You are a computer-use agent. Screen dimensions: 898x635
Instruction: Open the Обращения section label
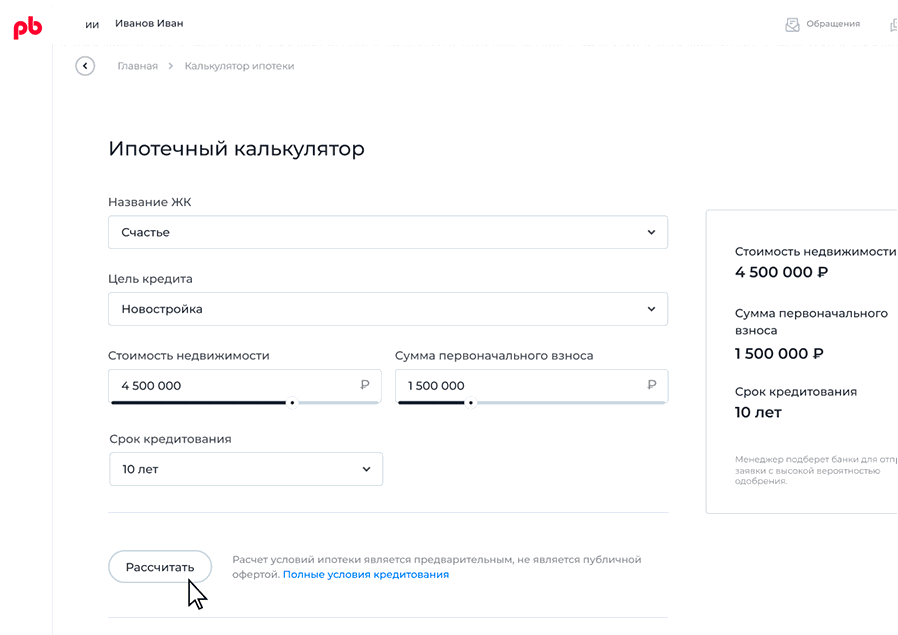833,24
